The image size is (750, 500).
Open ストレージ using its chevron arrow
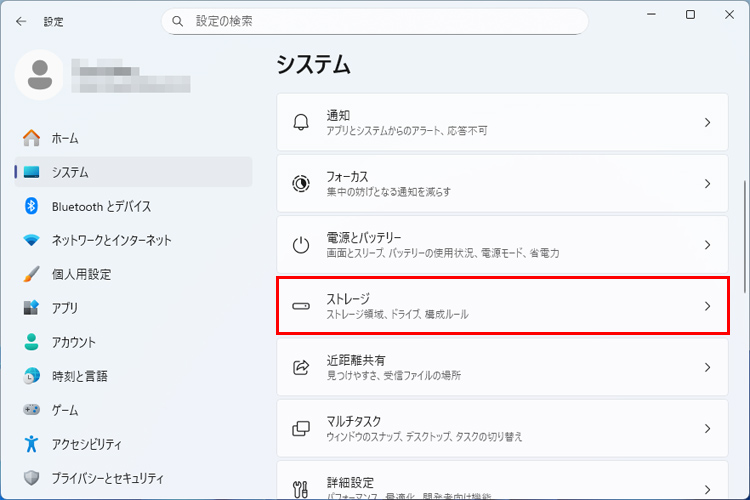(x=707, y=306)
